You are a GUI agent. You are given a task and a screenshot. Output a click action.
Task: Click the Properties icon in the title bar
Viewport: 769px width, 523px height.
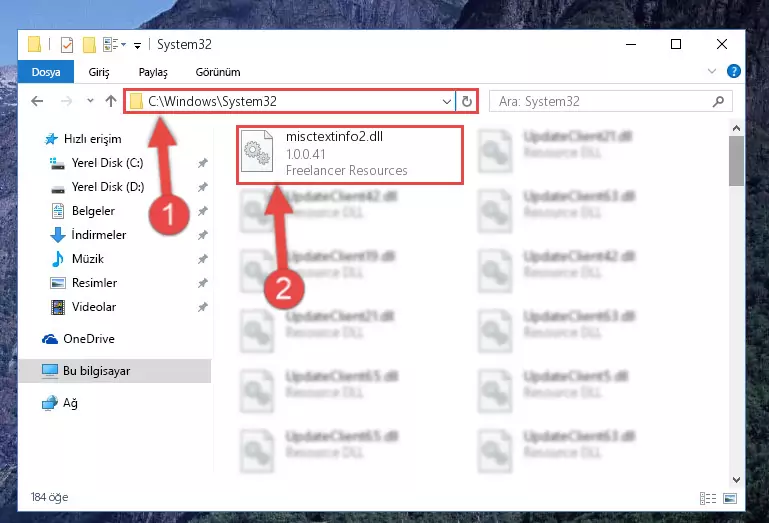67,45
